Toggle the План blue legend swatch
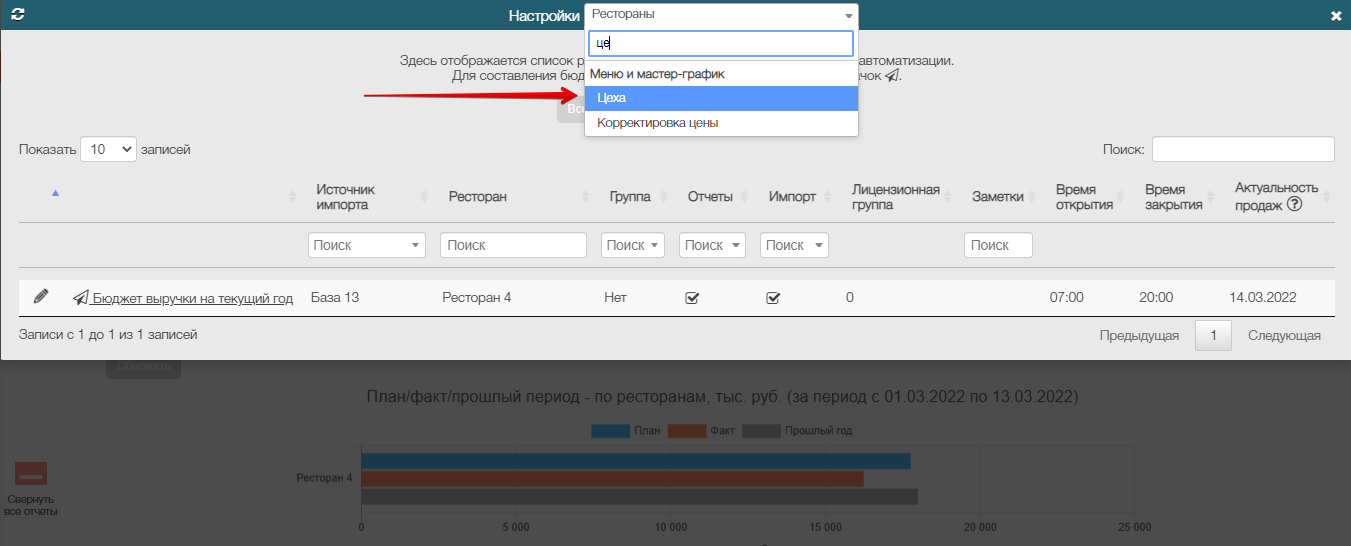Screen dimensions: 1351x546 [x=610, y=431]
